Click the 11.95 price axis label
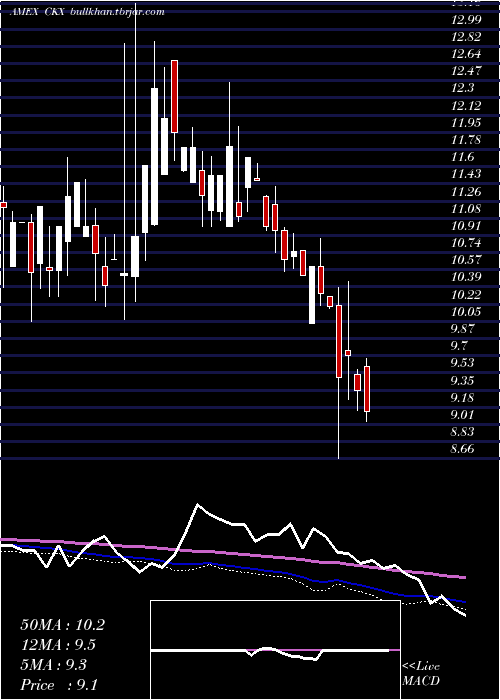The image size is (500, 700). 466,123
